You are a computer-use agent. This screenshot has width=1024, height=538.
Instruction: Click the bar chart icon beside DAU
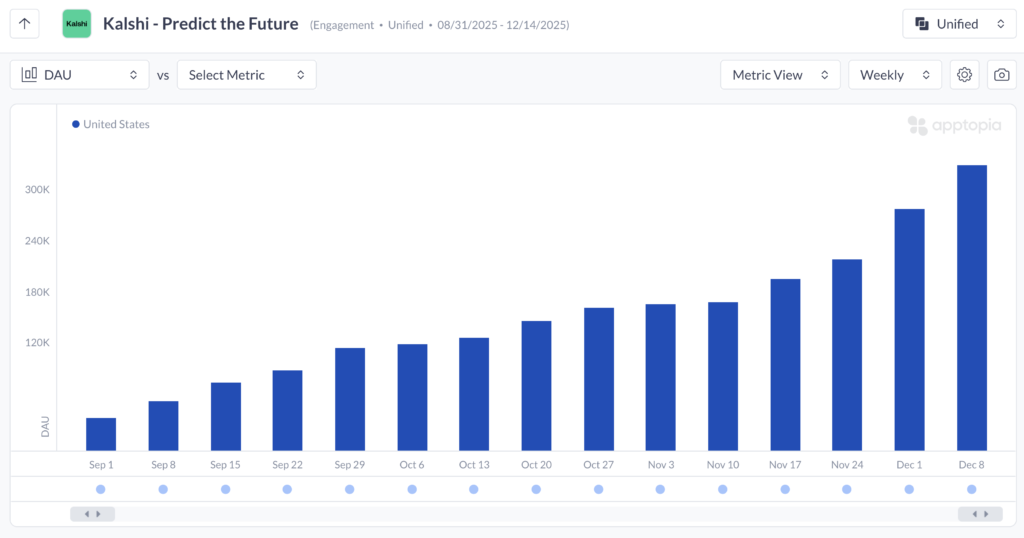pos(29,75)
